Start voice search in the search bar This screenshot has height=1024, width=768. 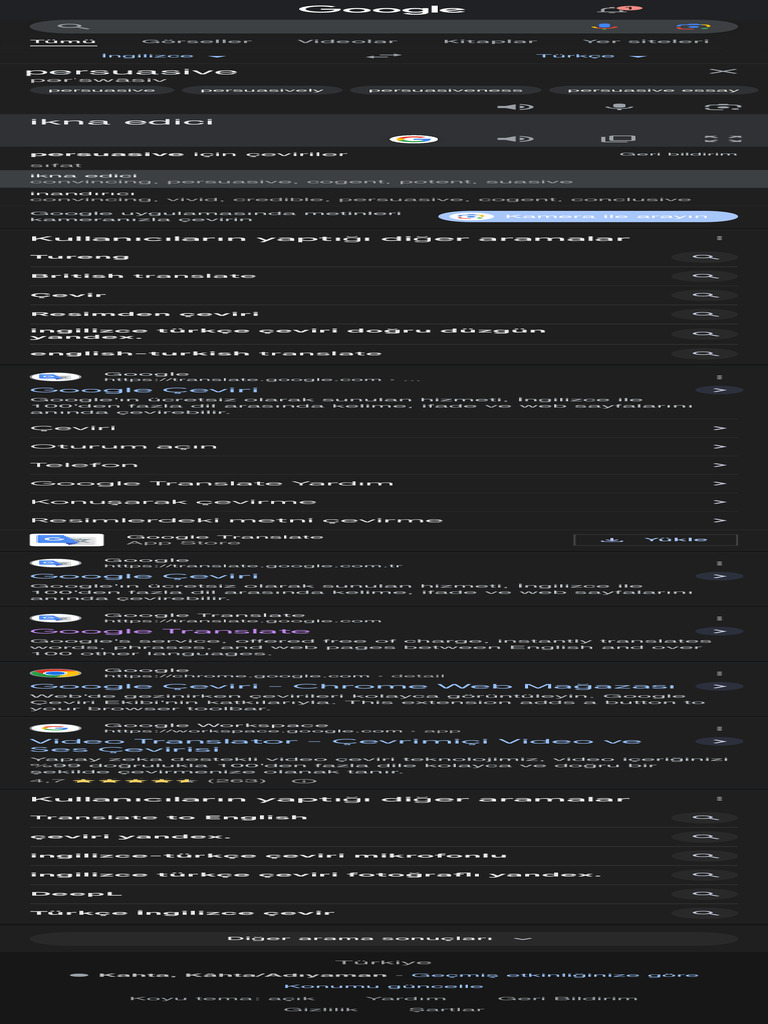pos(605,27)
